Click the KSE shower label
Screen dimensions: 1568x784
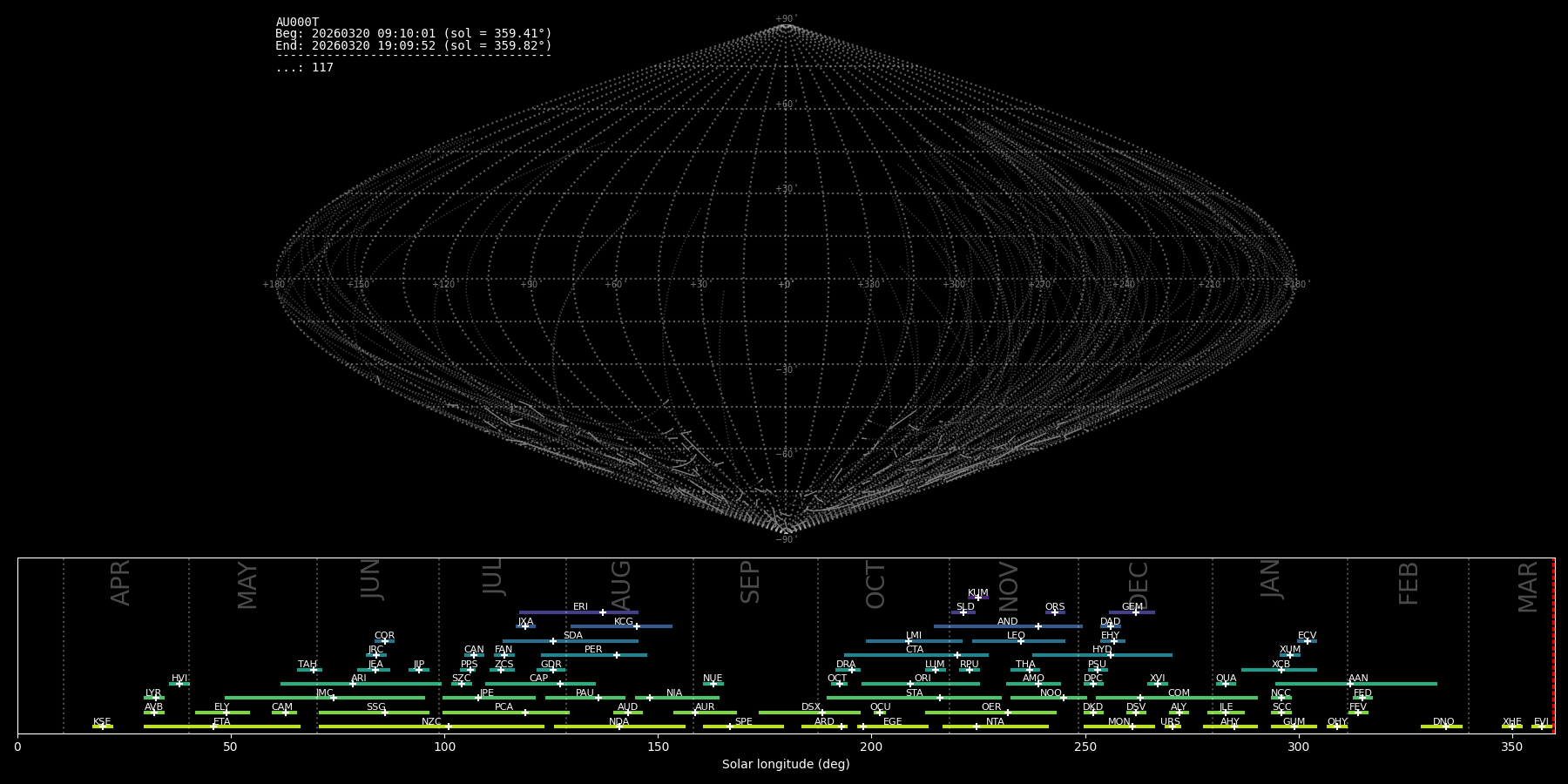102,722
